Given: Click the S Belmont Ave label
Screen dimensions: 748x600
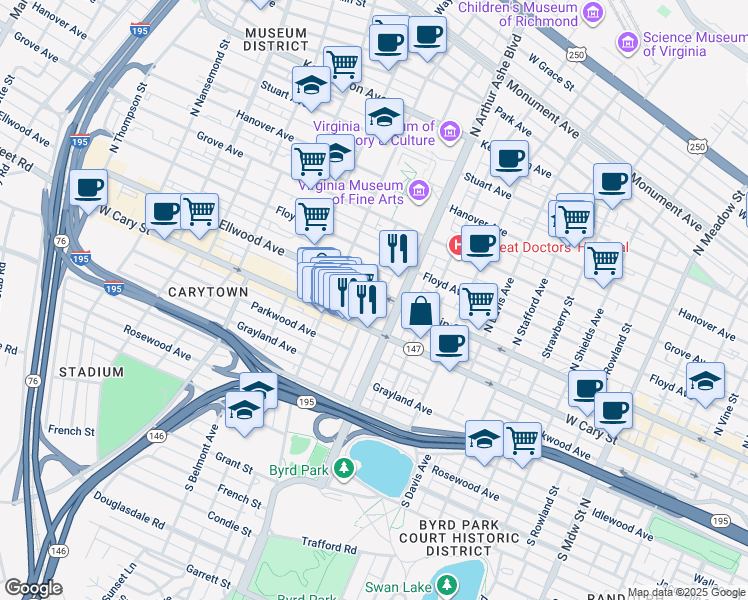Looking at the screenshot, I should pos(202,458).
